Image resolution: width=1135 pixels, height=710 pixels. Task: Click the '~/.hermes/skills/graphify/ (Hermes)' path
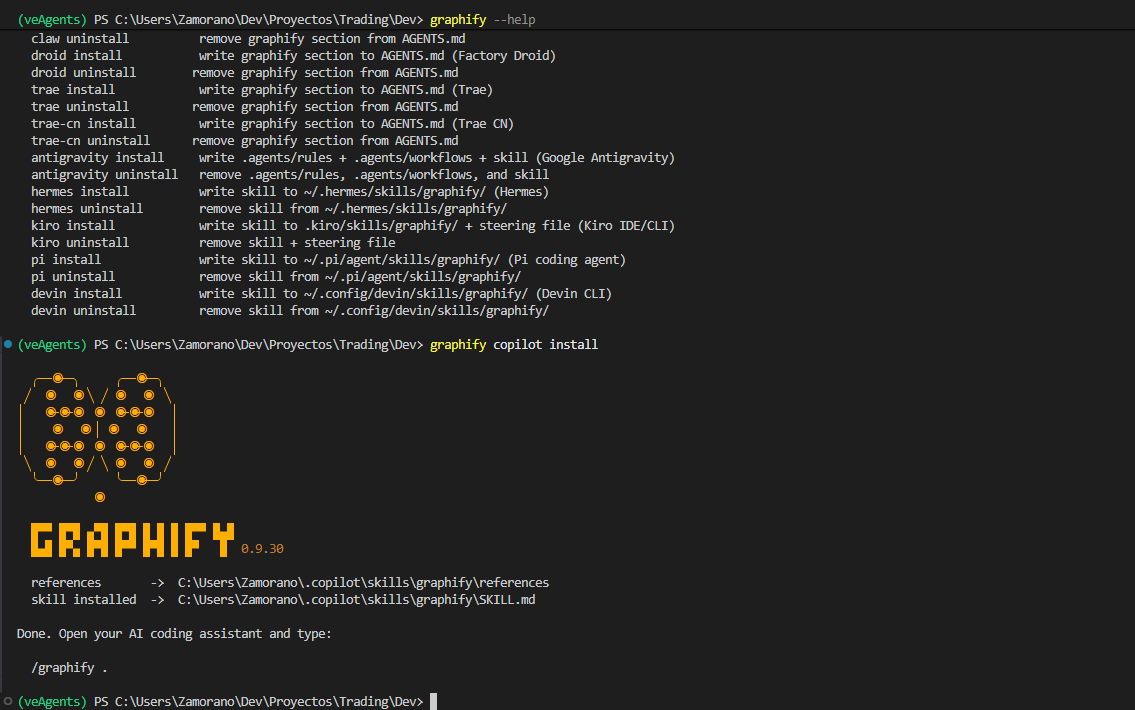point(426,192)
